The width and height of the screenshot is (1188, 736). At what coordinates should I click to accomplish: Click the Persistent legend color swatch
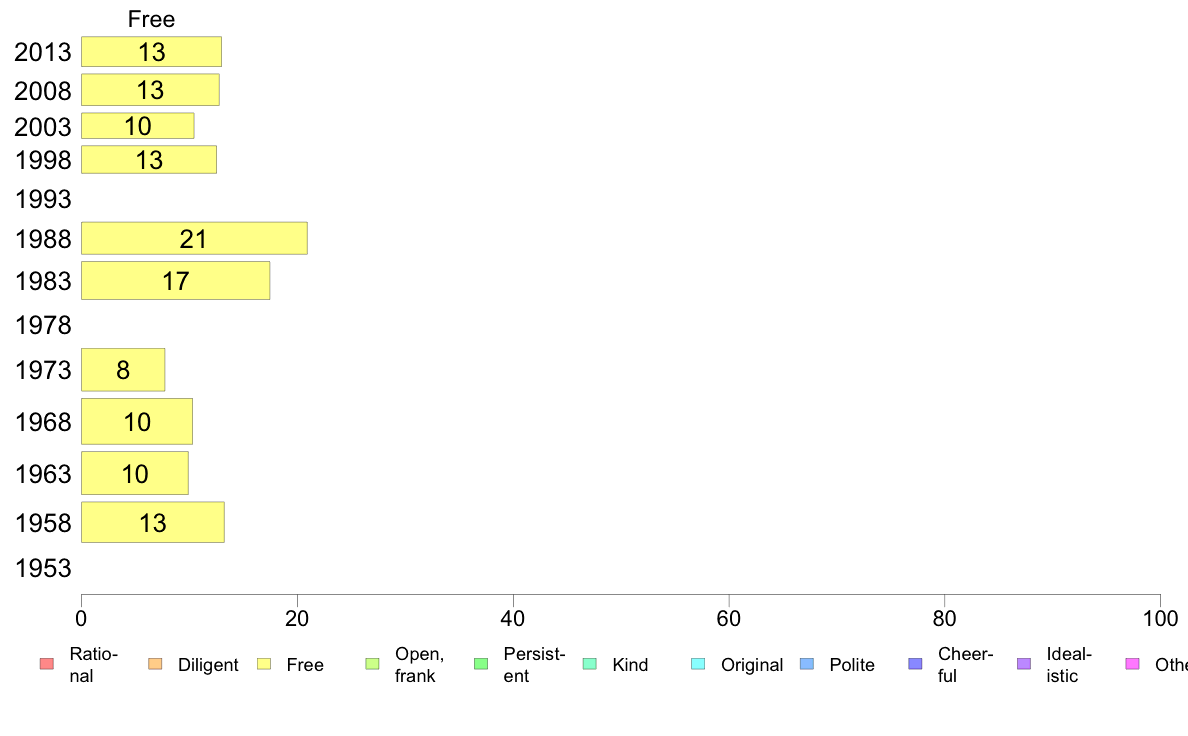point(481,664)
